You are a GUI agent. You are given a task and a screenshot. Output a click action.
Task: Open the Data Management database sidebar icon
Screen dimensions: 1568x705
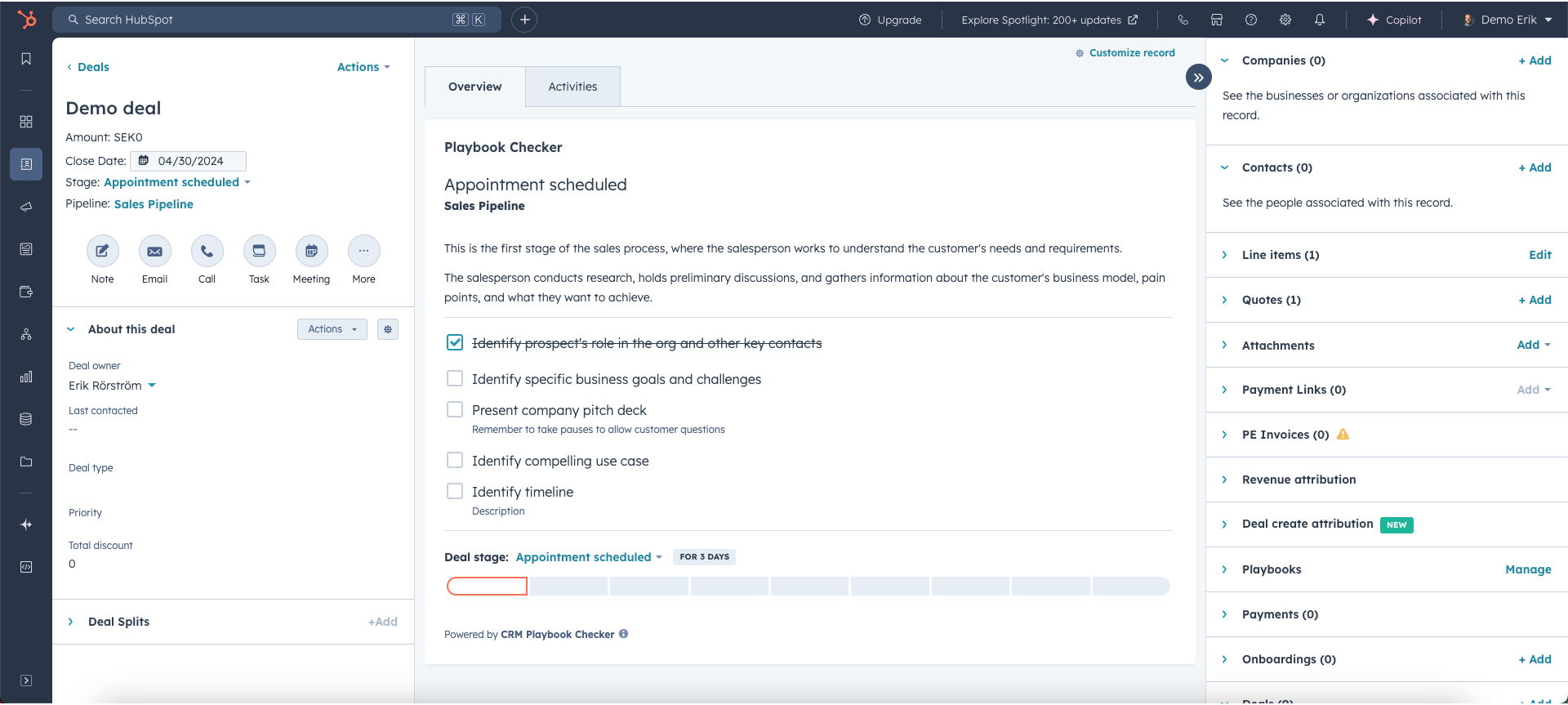pos(26,419)
